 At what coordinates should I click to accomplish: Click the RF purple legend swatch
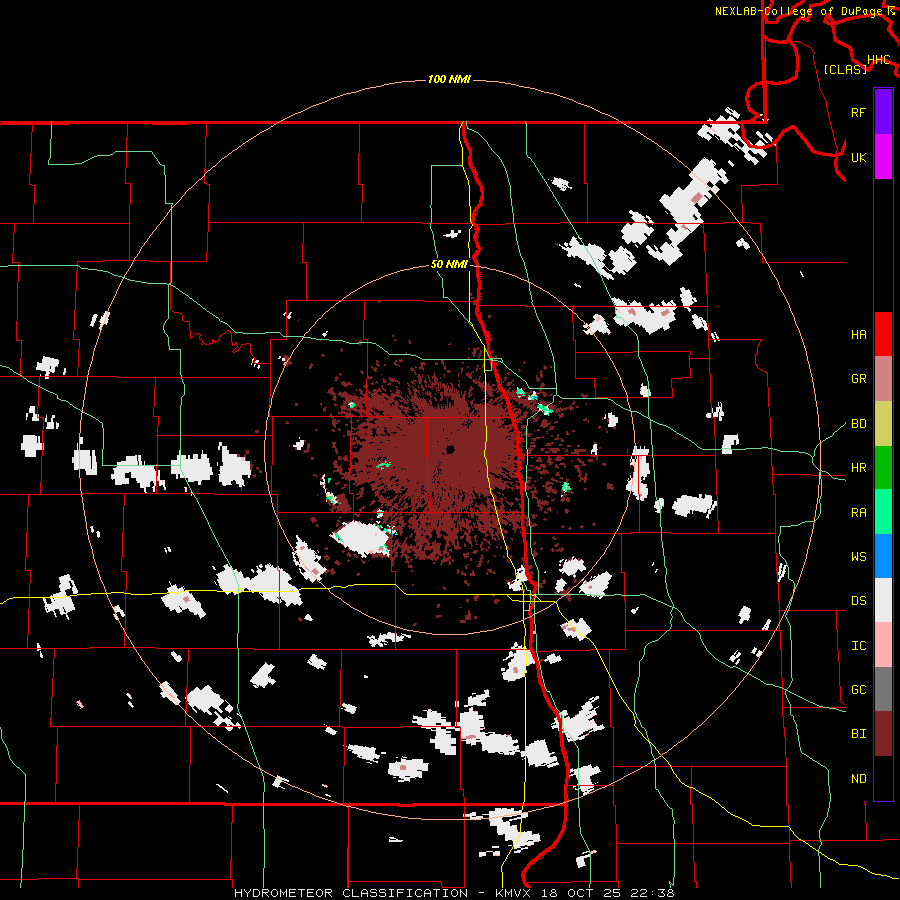point(883,112)
